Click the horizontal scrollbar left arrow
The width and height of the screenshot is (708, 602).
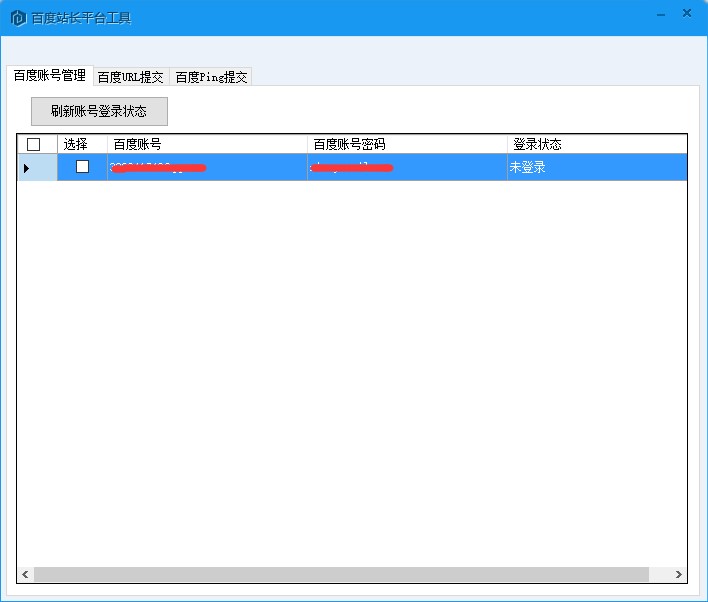(x=25, y=574)
